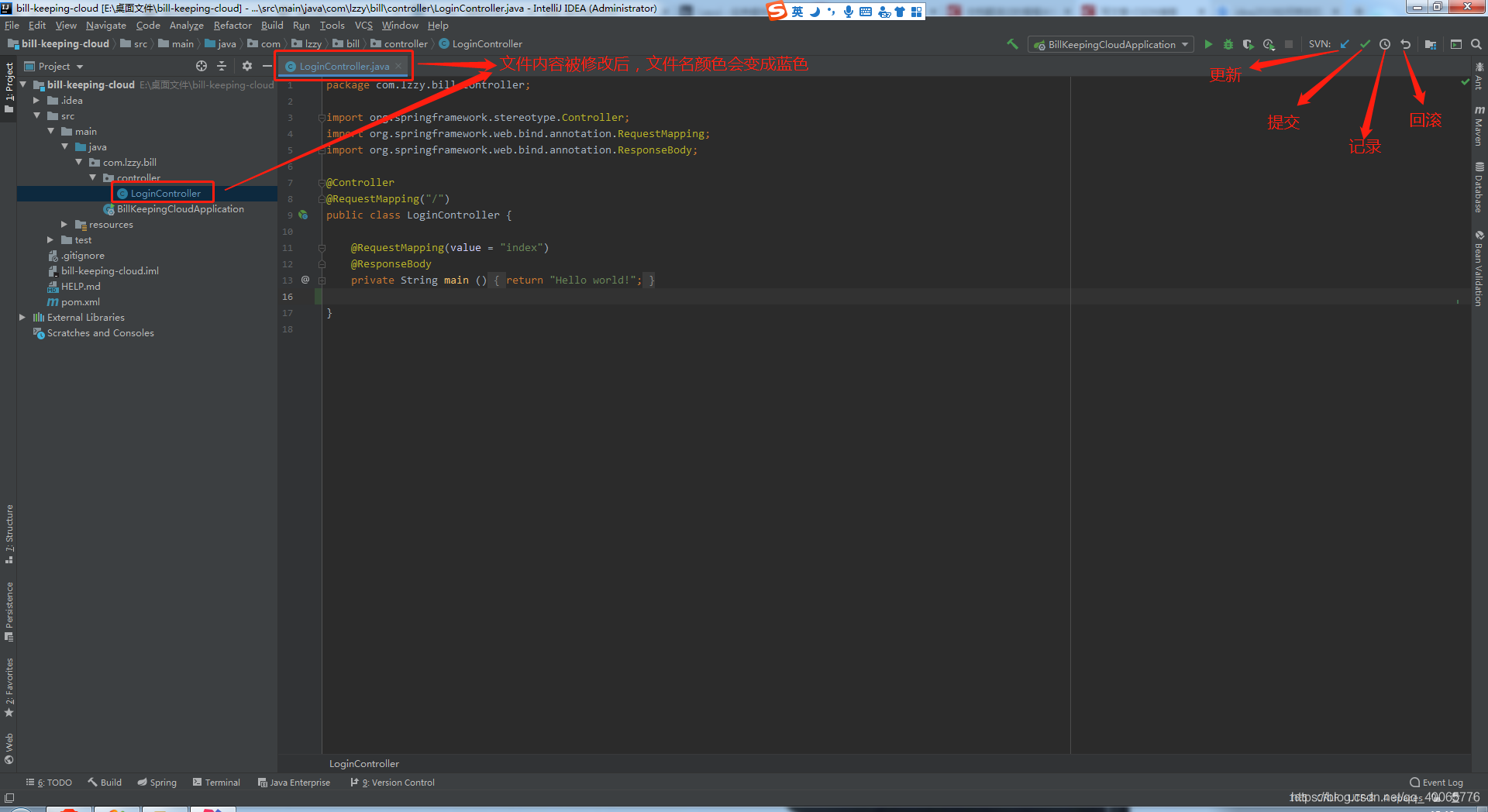This screenshot has height=812, width=1488.
Task: Click the Build project hammer icon
Action: pos(1012,44)
